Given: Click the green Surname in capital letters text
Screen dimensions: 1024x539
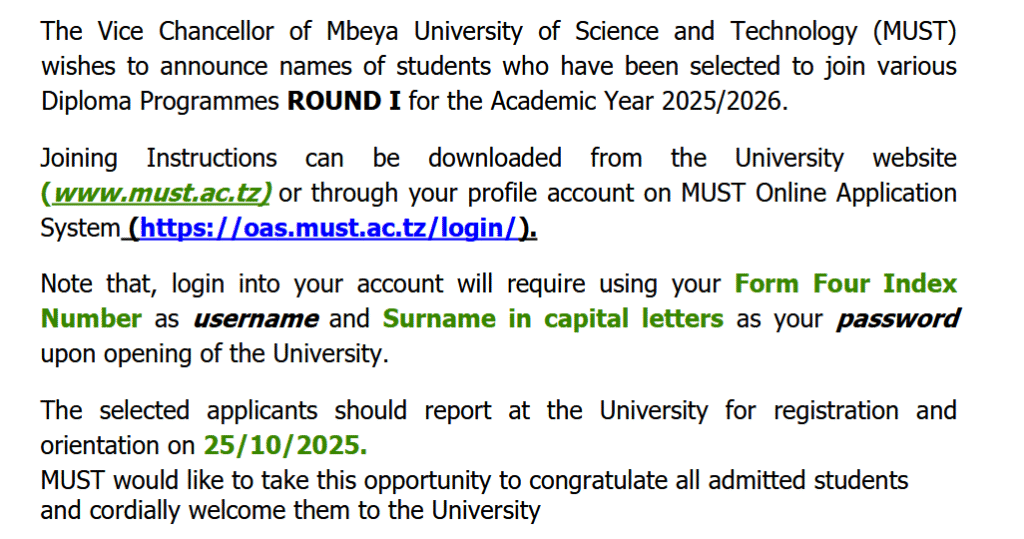Looking at the screenshot, I should (x=553, y=319).
